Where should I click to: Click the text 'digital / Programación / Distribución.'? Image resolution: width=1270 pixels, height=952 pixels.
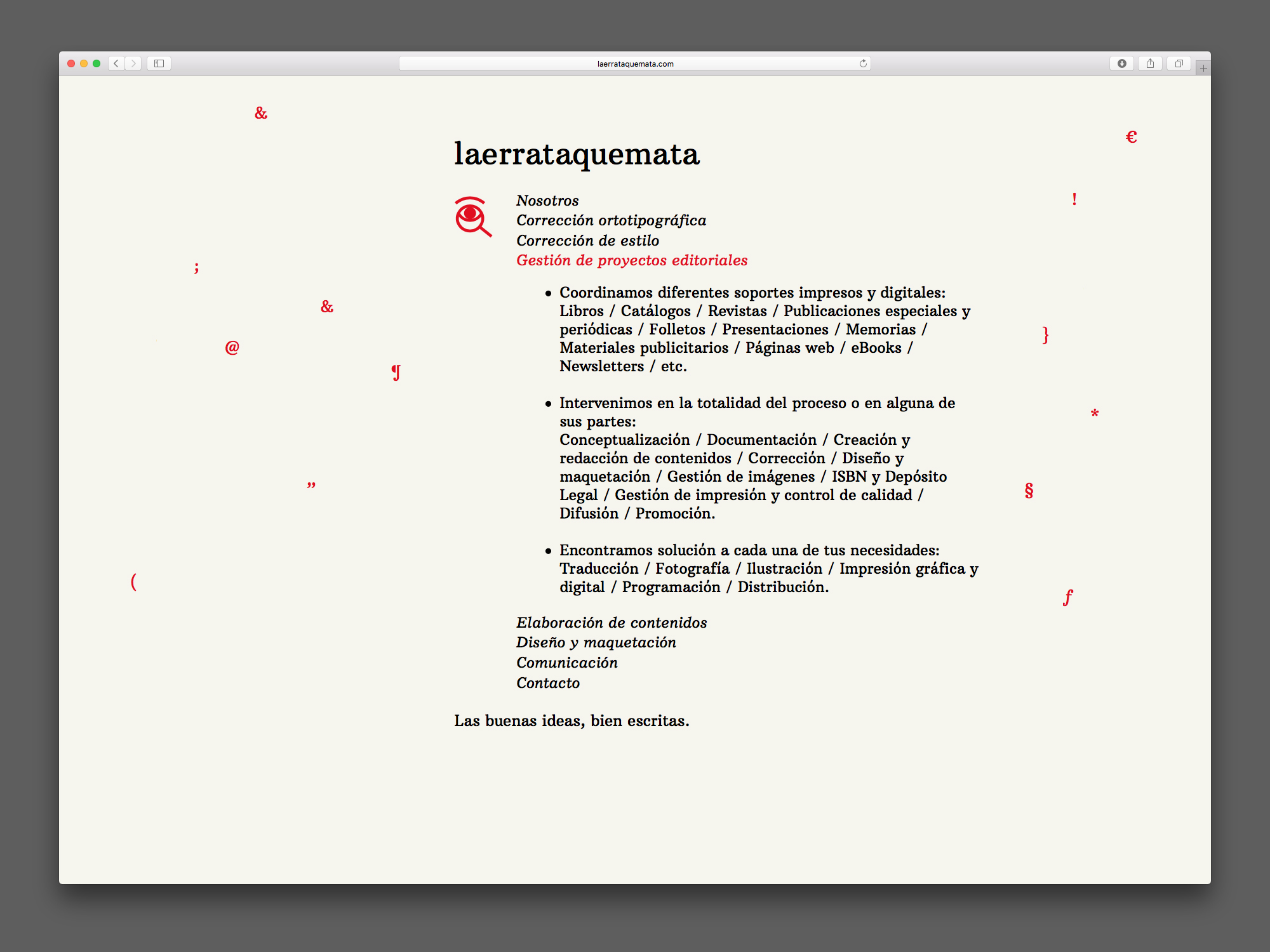coord(694,587)
